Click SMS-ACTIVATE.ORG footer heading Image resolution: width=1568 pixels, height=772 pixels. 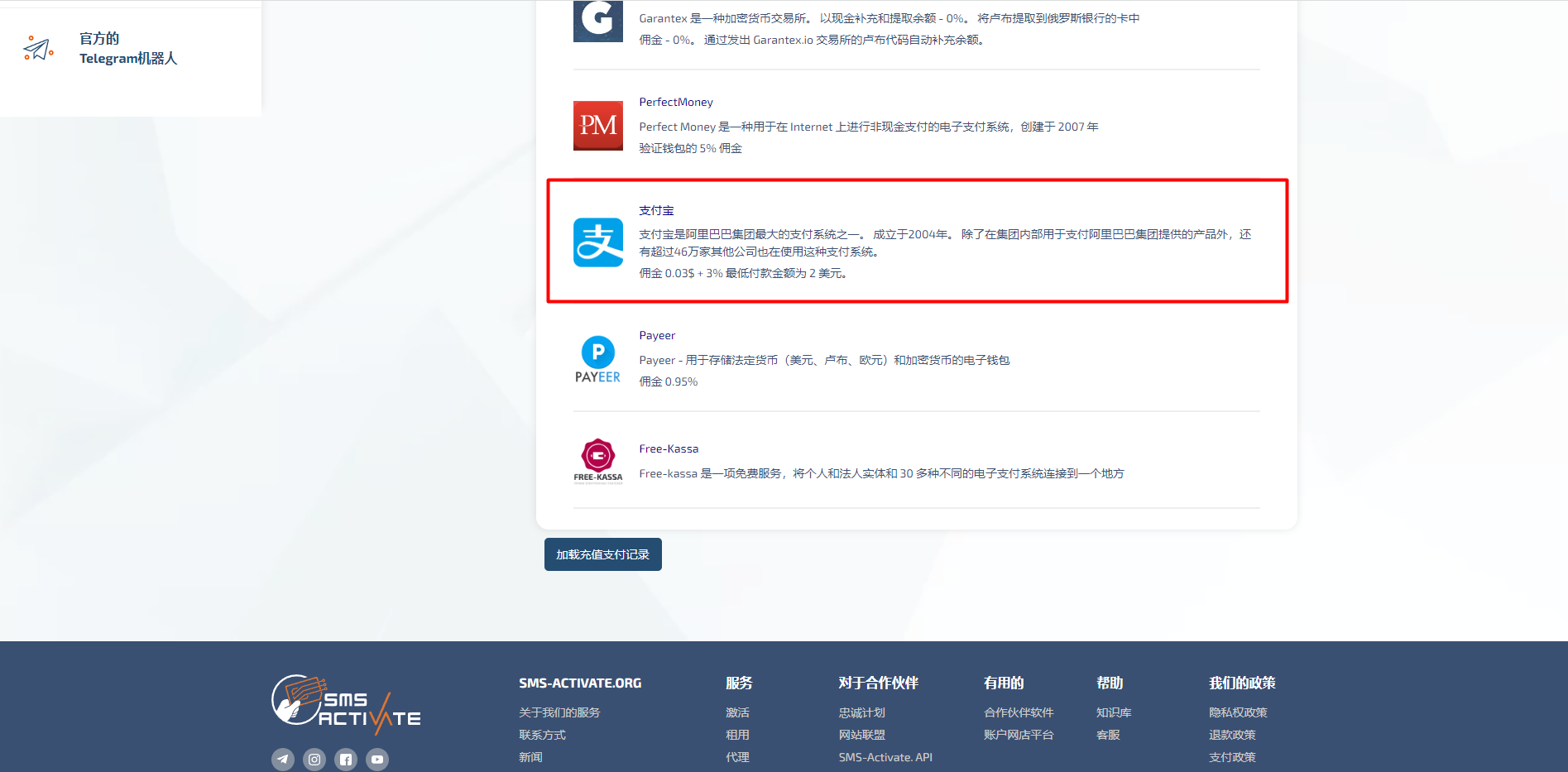pyautogui.click(x=580, y=683)
